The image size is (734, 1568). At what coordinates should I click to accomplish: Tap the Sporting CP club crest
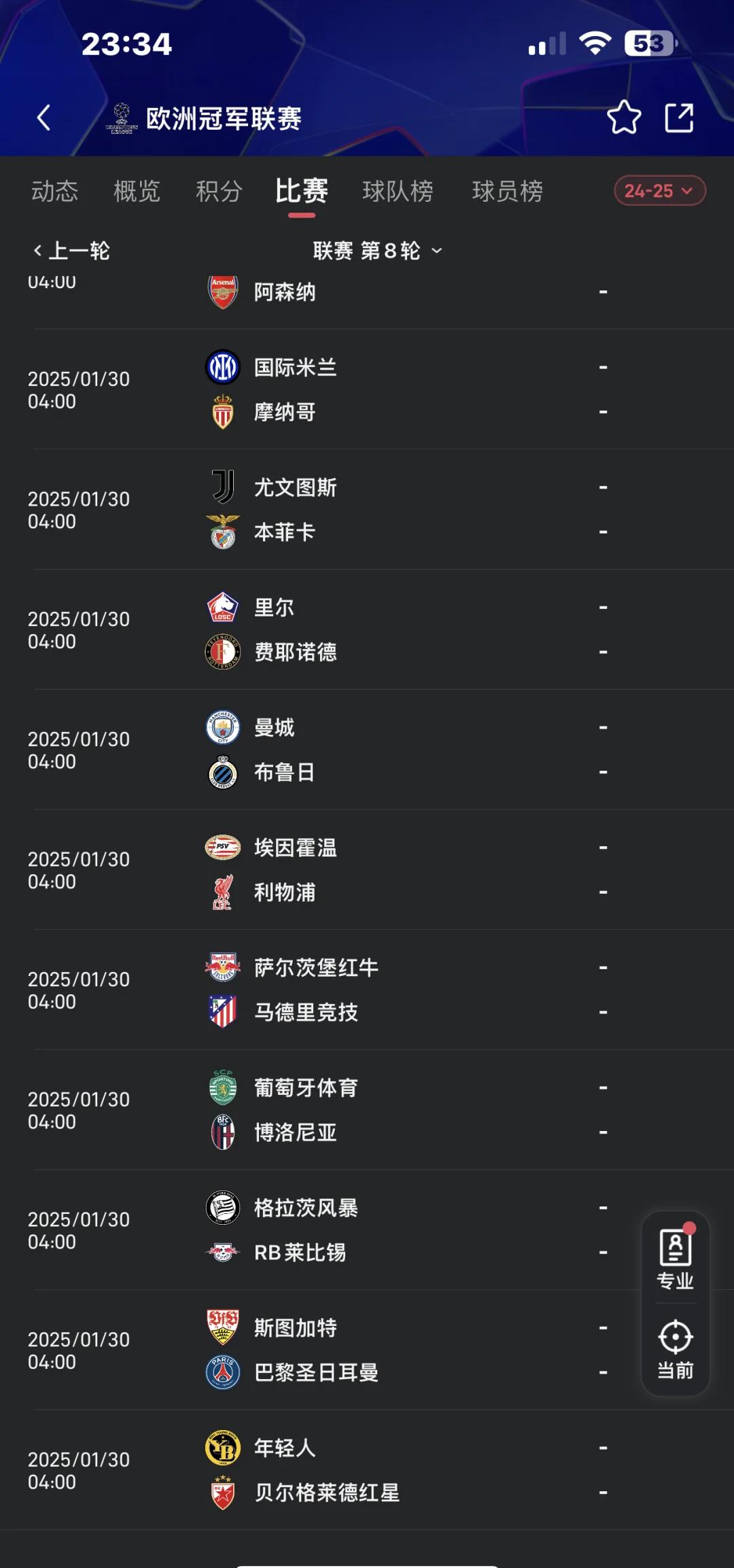[223, 1087]
